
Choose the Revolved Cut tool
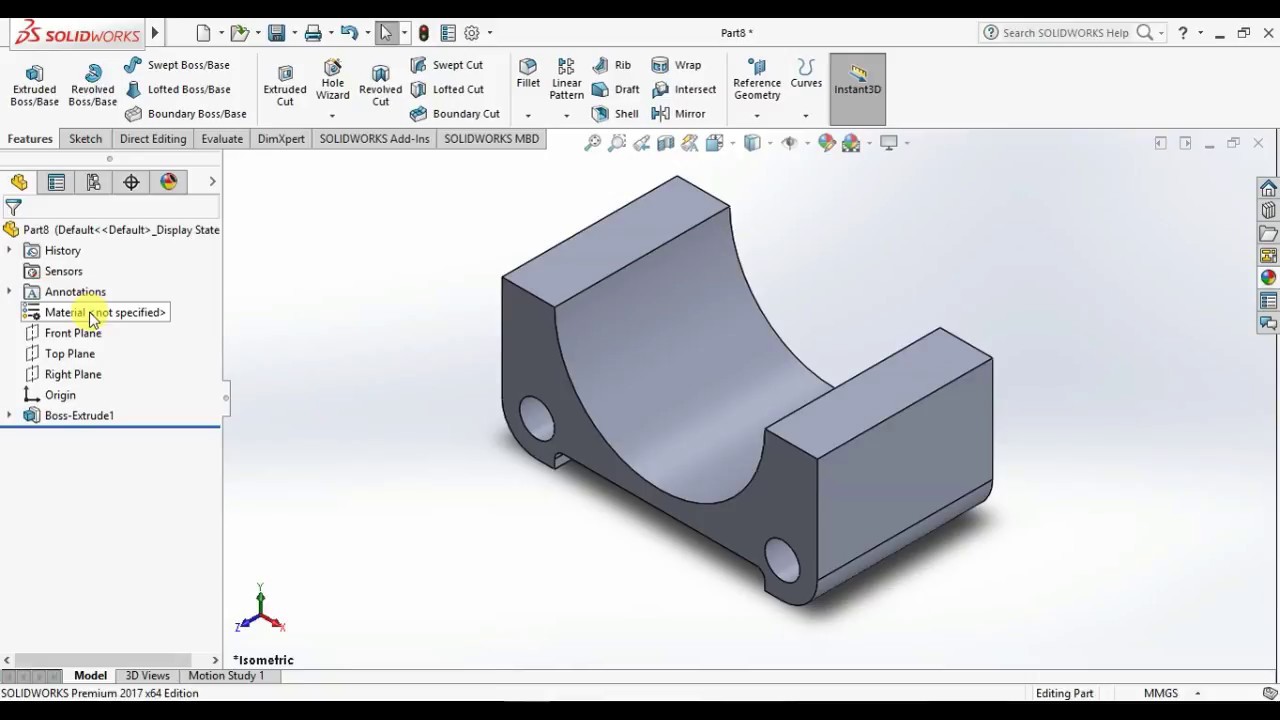(x=380, y=86)
